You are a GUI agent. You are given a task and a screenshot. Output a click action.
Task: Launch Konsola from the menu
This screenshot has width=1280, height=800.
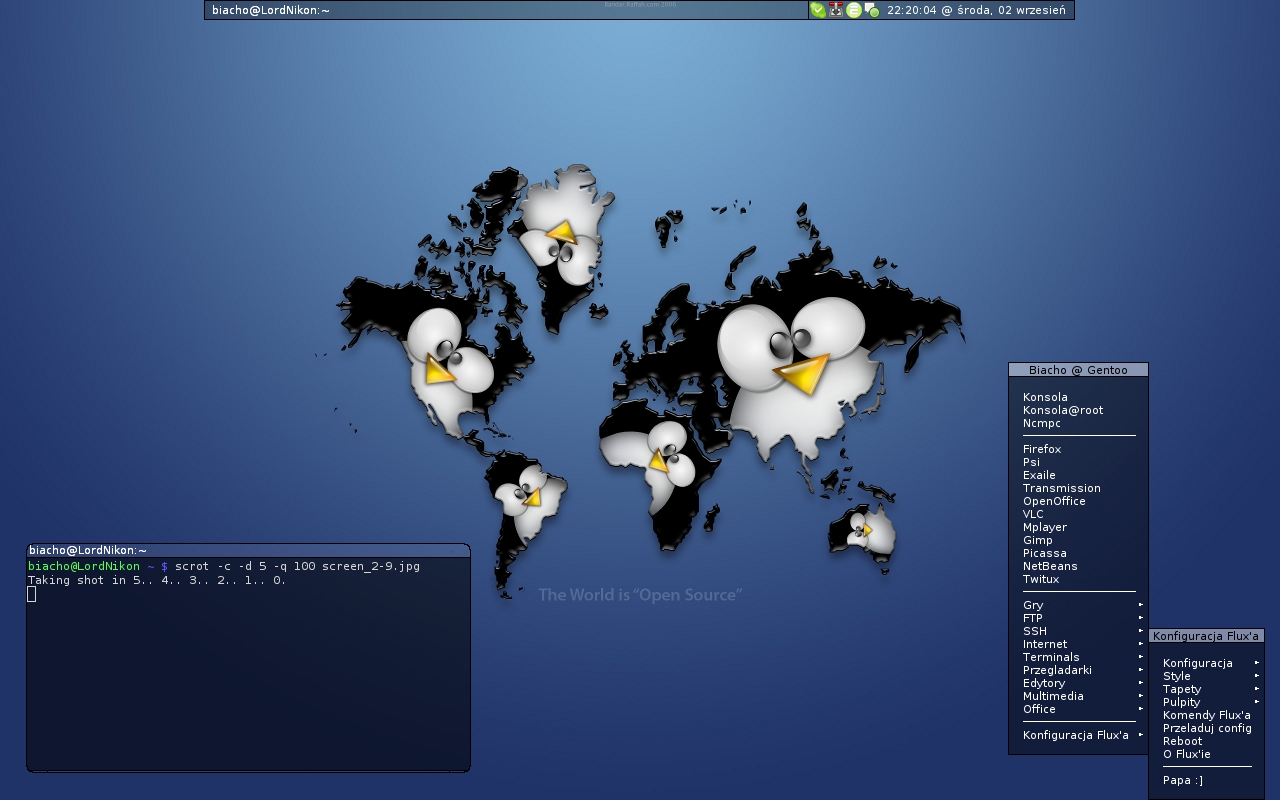1078,397
